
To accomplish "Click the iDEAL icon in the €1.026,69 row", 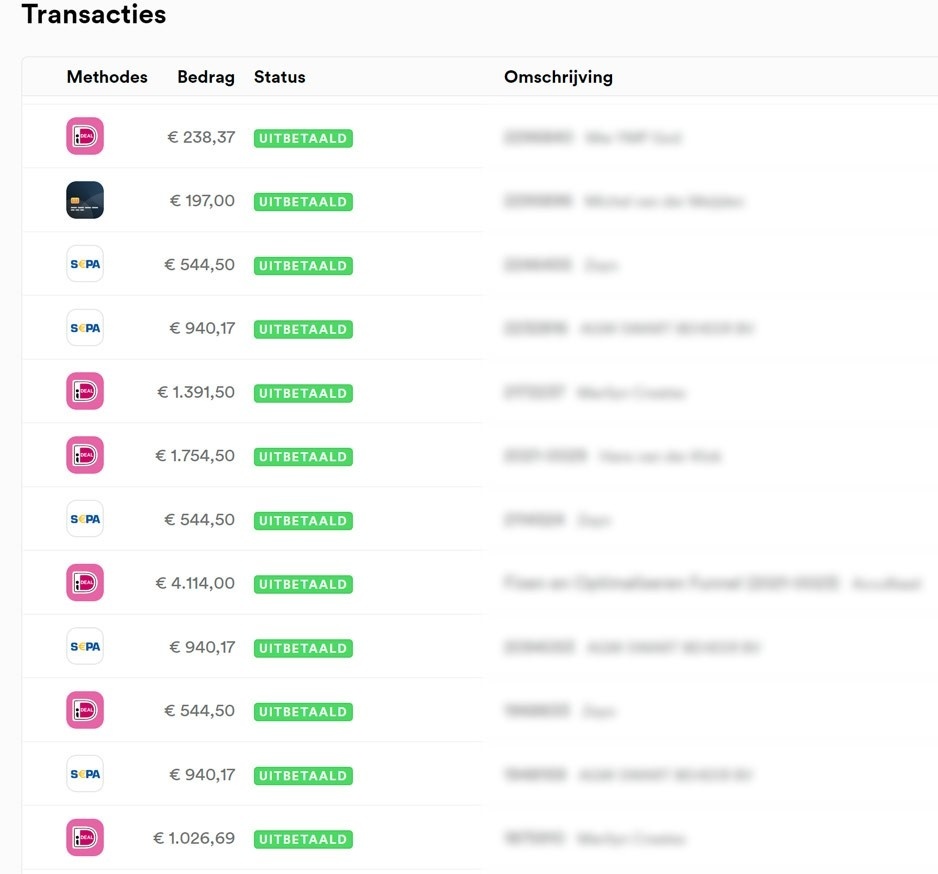I will point(85,838).
